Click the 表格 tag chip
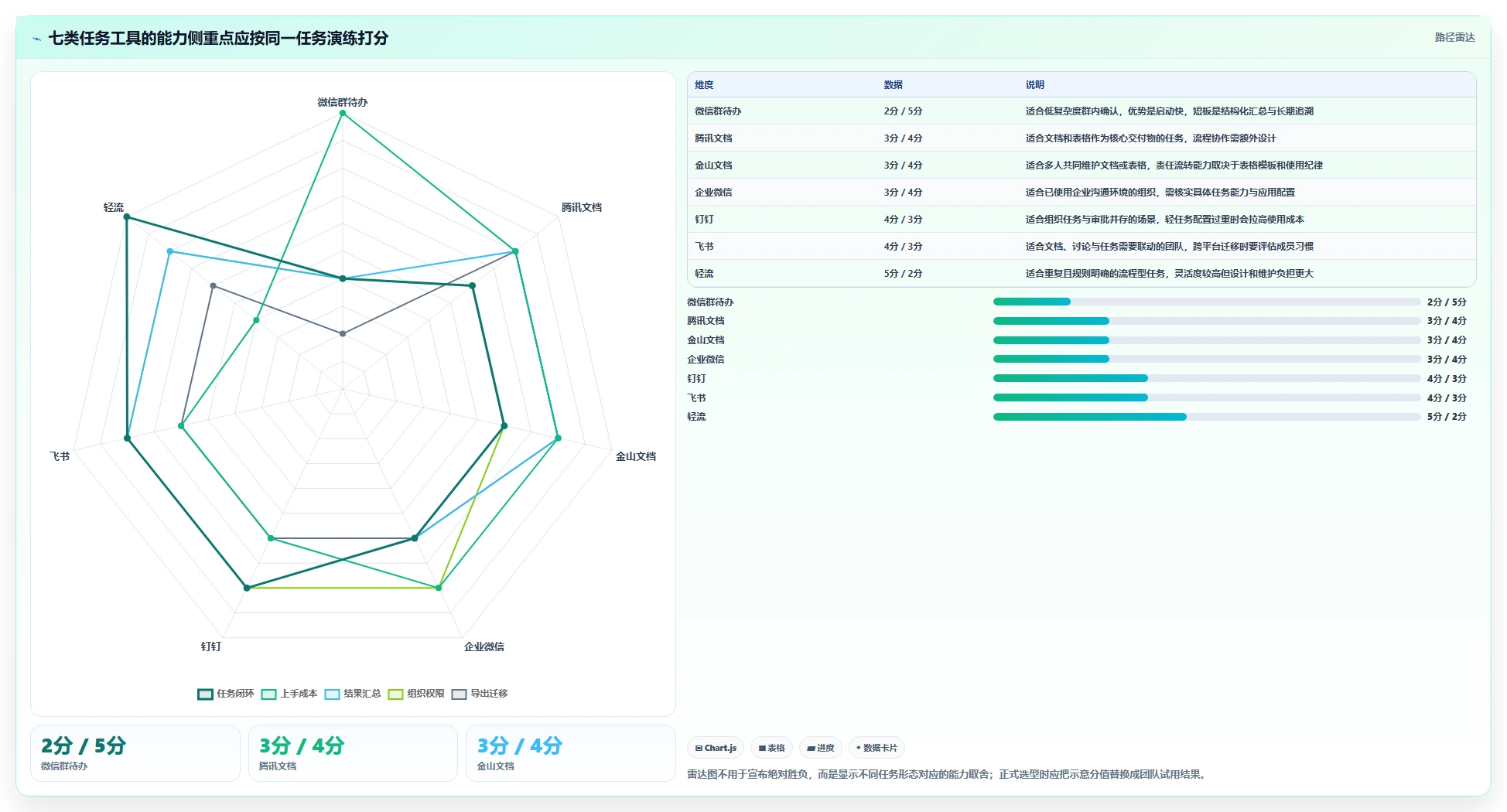Viewport: 1507px width, 812px height. click(771, 748)
